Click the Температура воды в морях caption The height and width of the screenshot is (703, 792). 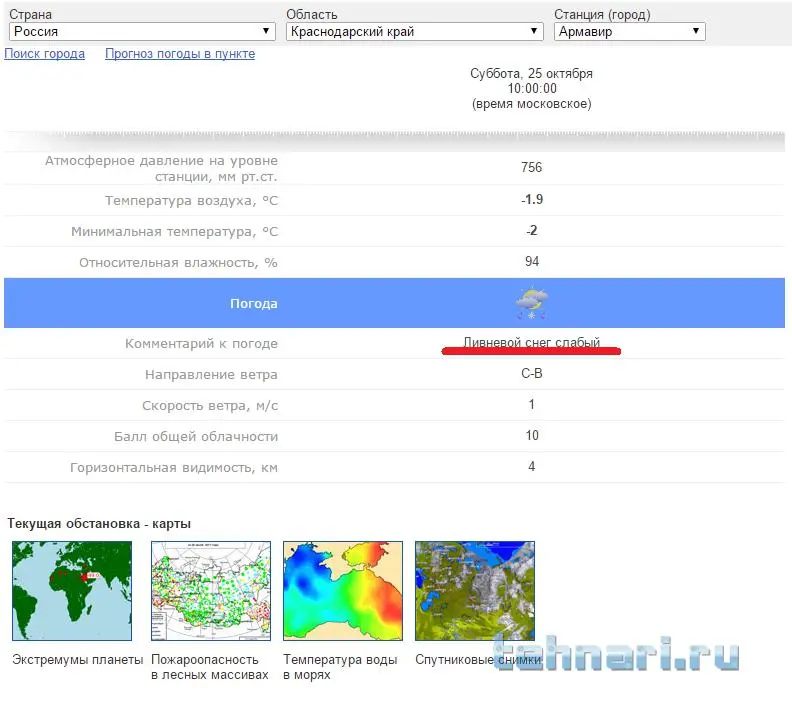340,667
